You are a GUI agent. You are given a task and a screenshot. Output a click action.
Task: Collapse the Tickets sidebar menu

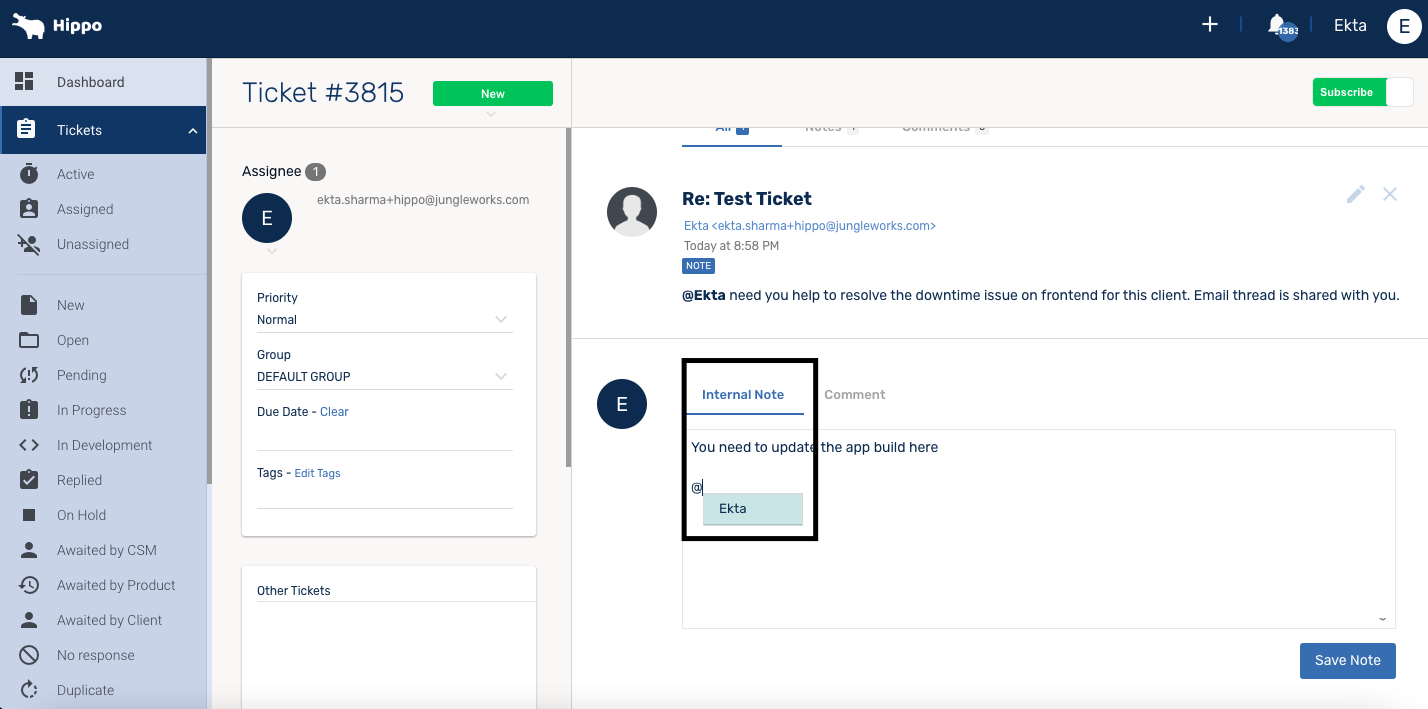pyautogui.click(x=193, y=131)
